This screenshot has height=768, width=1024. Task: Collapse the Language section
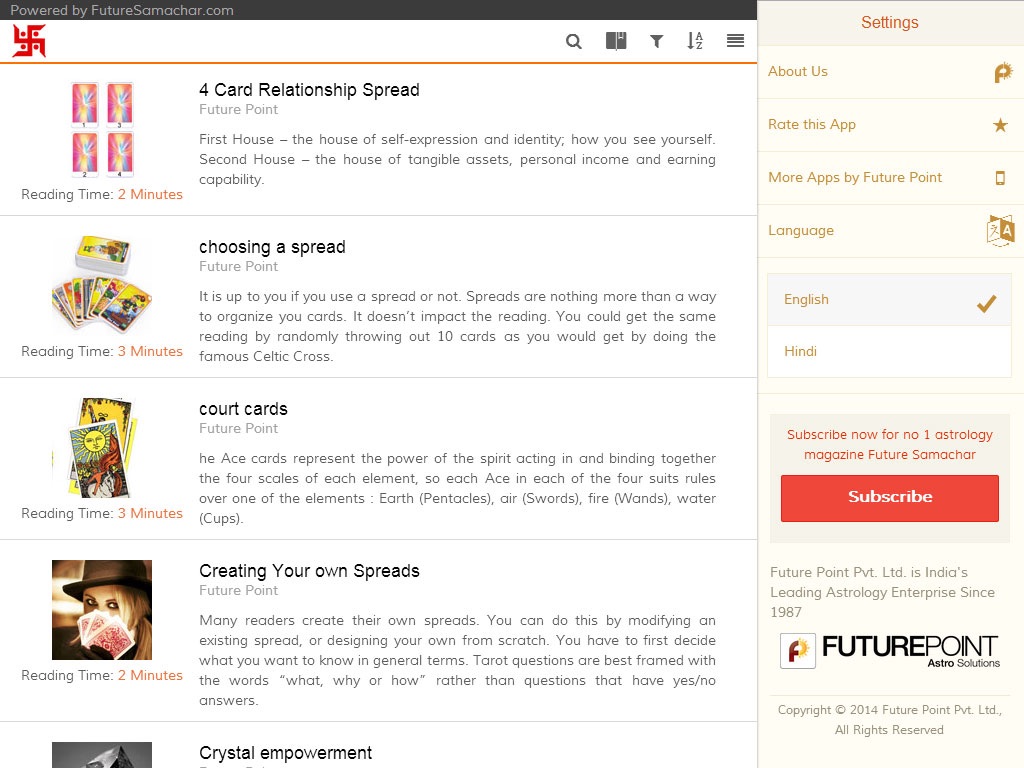tap(891, 231)
